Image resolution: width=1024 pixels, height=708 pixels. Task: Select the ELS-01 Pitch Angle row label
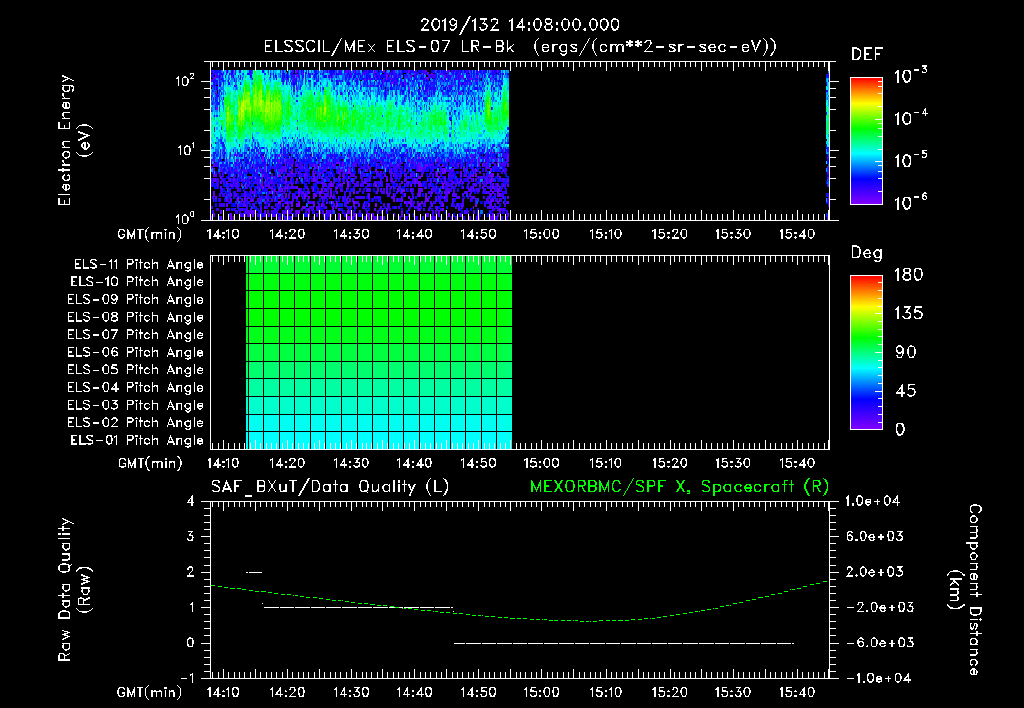[135, 440]
